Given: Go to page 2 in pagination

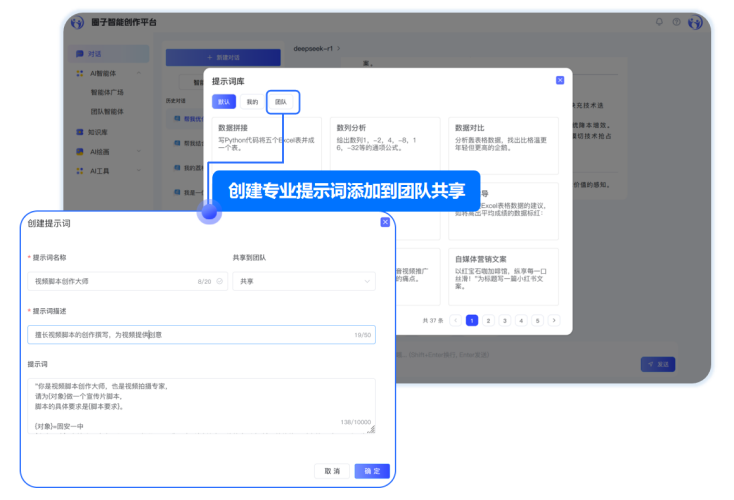Looking at the screenshot, I should [488, 320].
